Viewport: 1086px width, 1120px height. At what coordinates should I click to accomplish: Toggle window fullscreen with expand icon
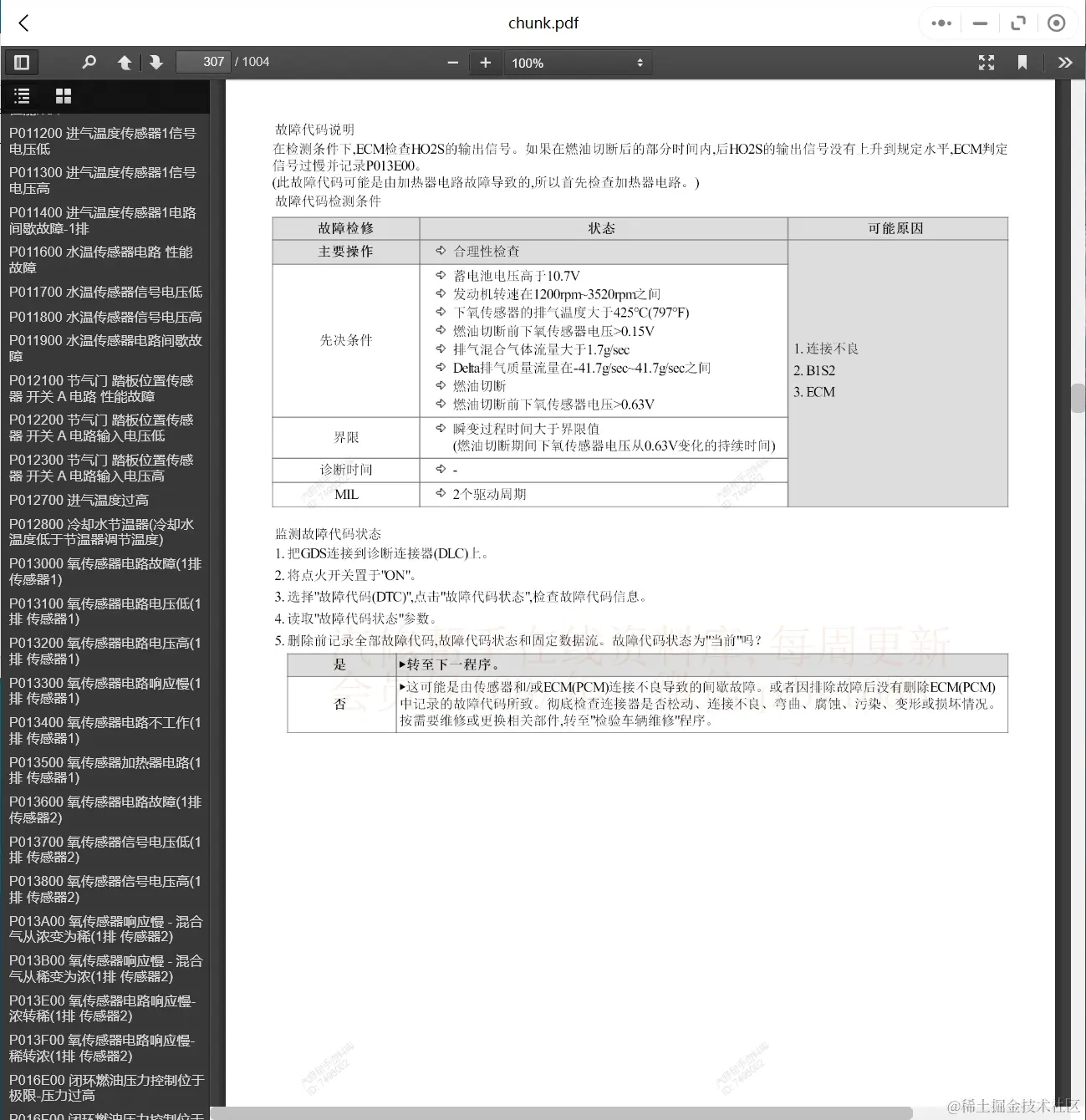point(1018,23)
